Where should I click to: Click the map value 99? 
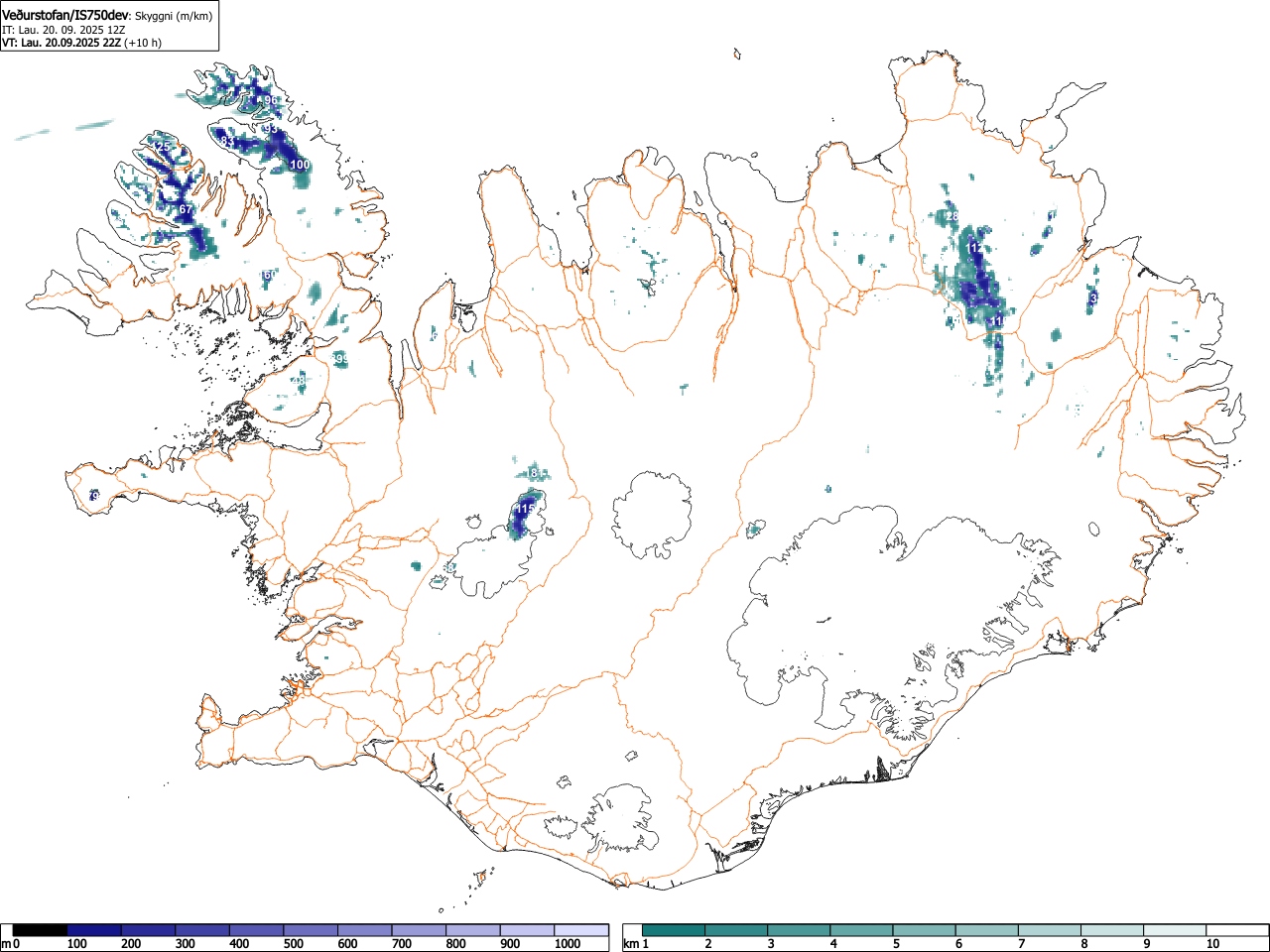pyautogui.click(x=340, y=359)
